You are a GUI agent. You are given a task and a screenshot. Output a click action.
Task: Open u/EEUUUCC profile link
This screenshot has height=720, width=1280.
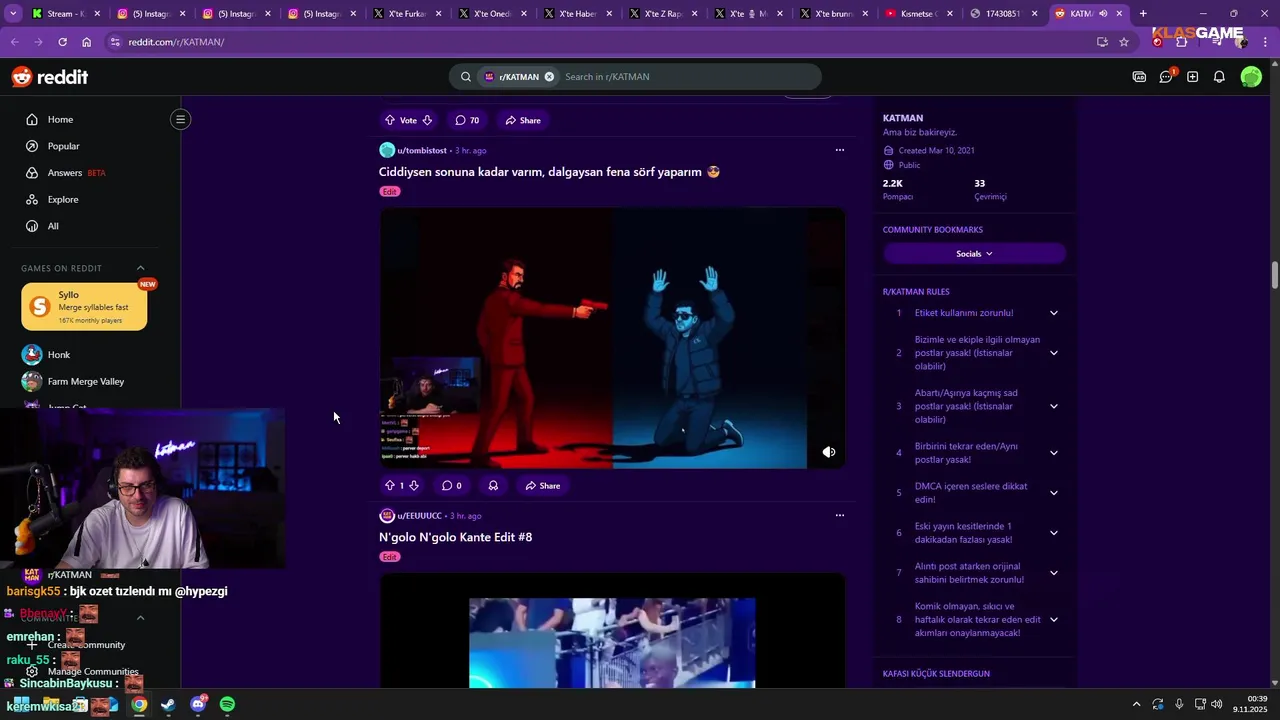point(419,516)
